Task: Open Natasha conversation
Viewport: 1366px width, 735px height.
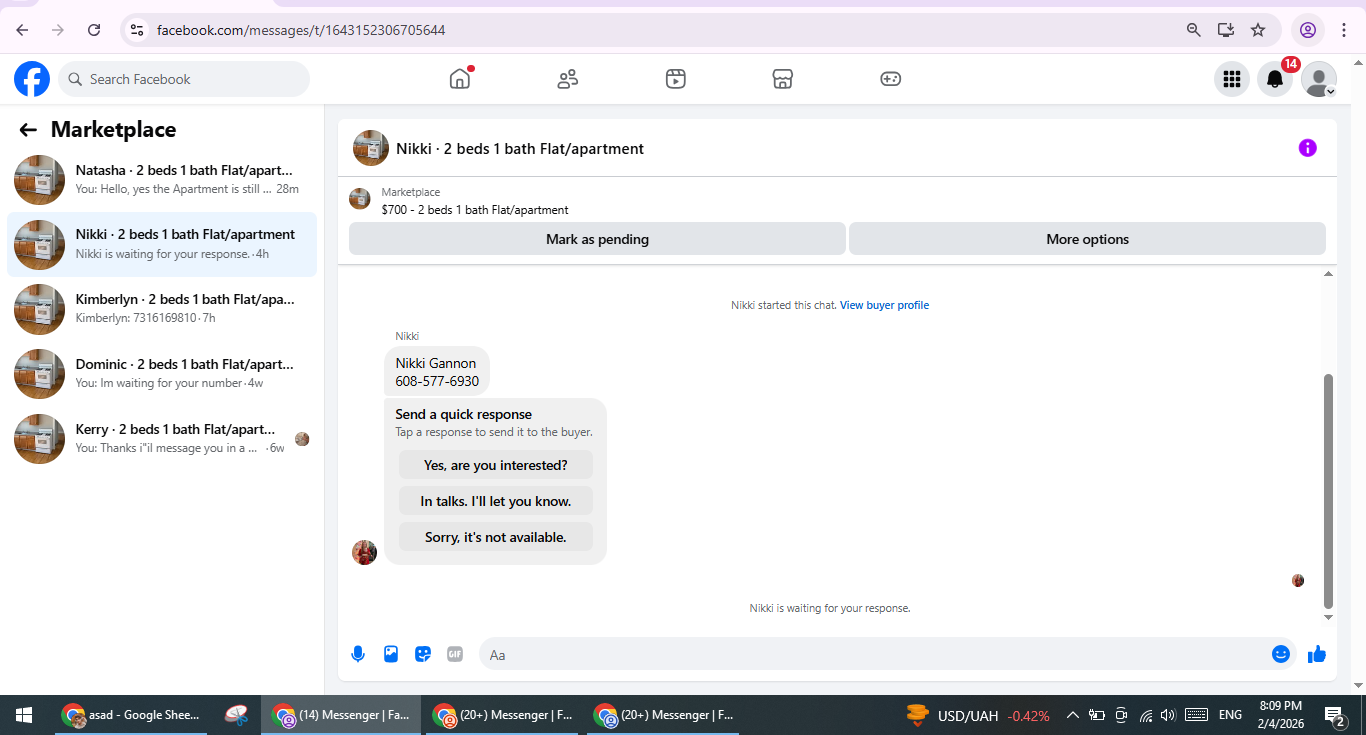Action: click(x=162, y=180)
